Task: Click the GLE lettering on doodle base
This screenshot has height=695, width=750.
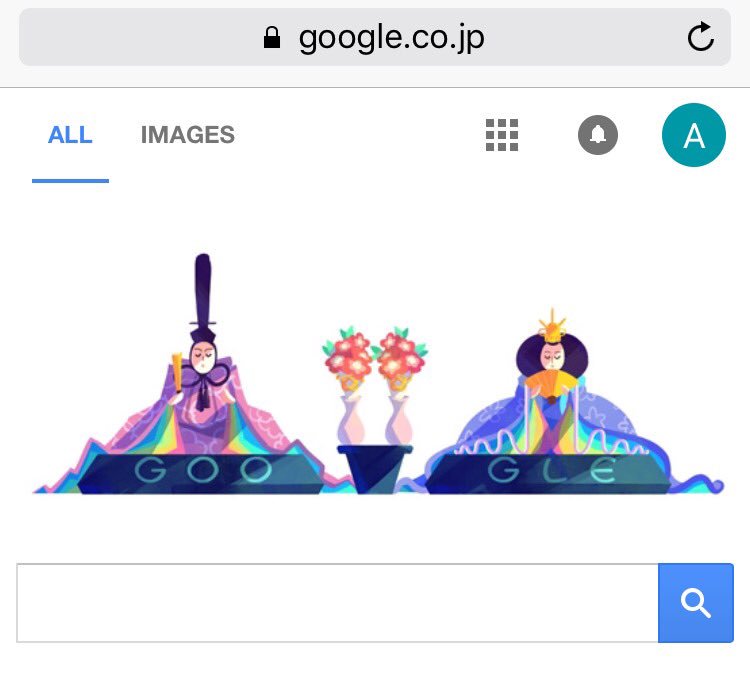Action: point(552,471)
